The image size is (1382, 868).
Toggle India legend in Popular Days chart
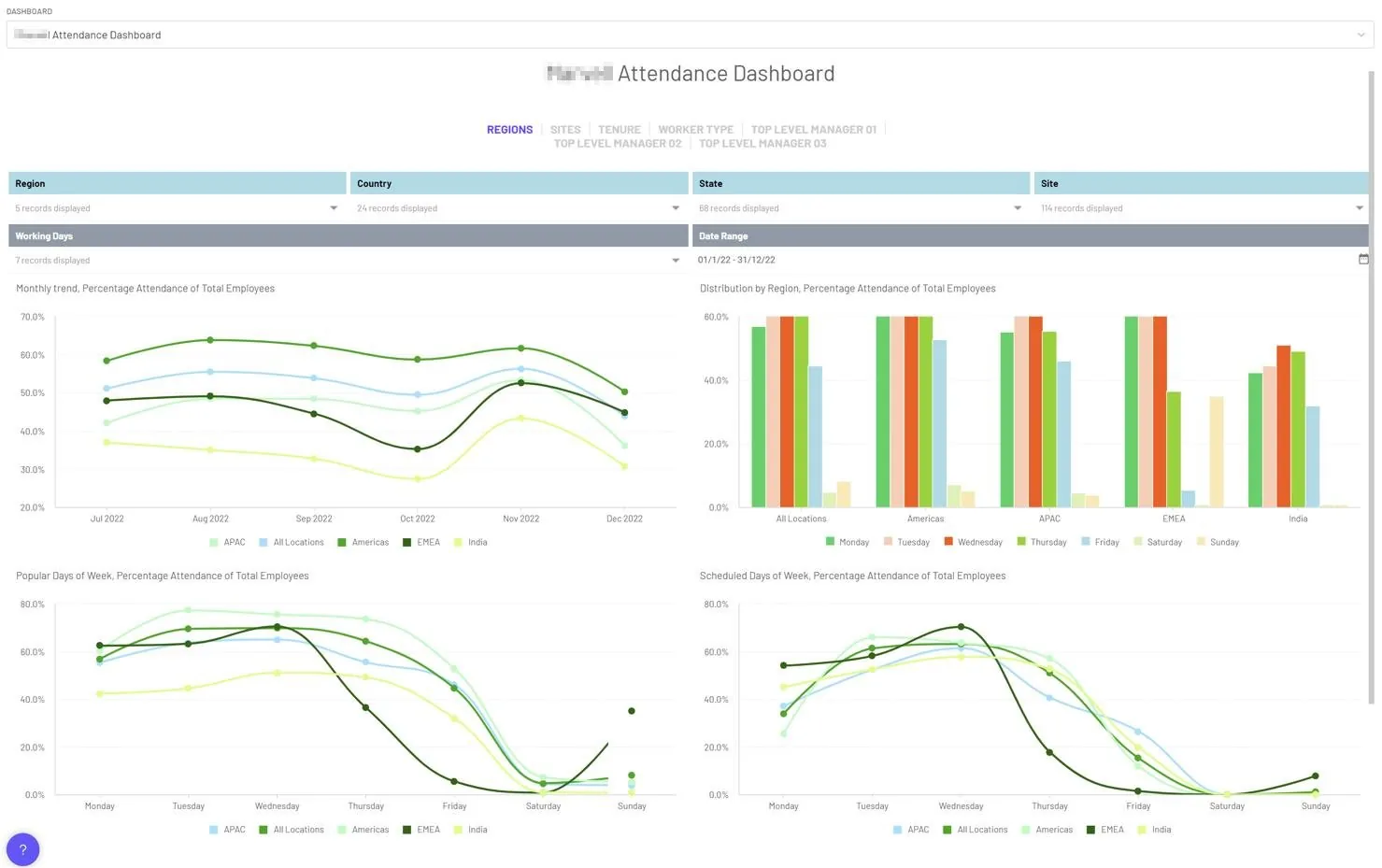pos(471,830)
